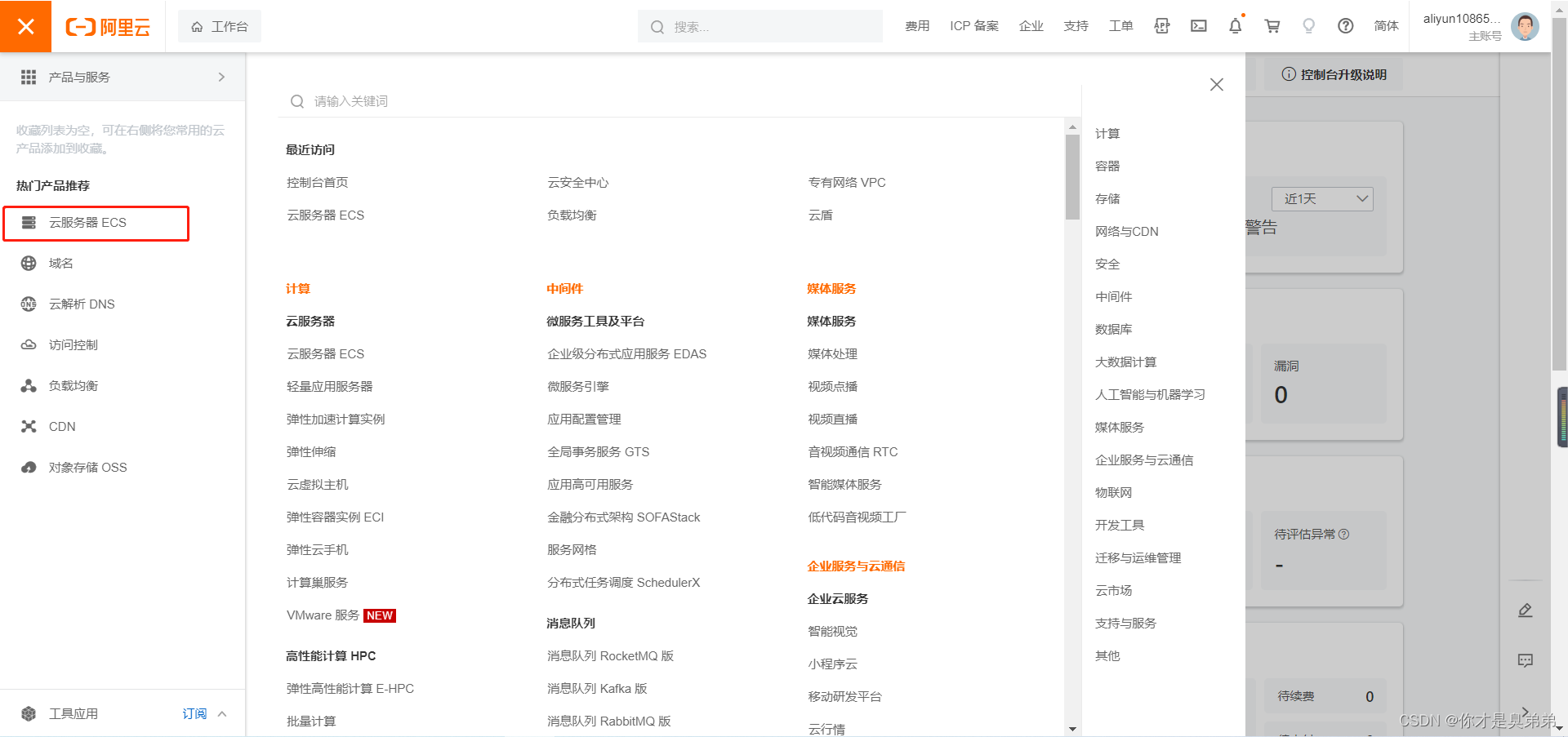Open 消息队列 Kafka 版 link
1568x737 pixels.
(x=597, y=688)
